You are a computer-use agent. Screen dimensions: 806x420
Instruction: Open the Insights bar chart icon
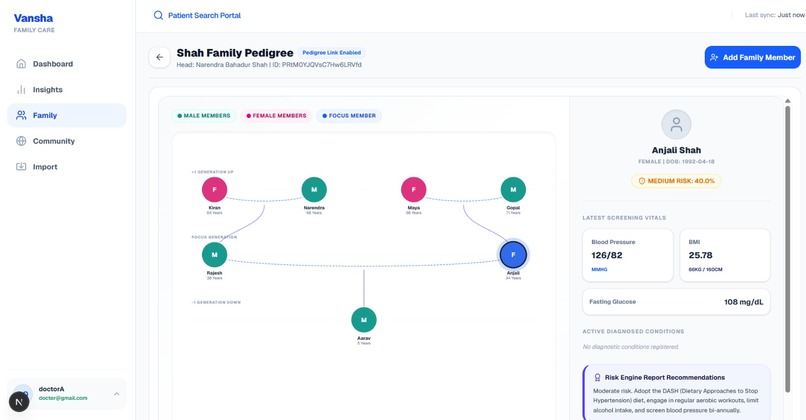pos(21,89)
